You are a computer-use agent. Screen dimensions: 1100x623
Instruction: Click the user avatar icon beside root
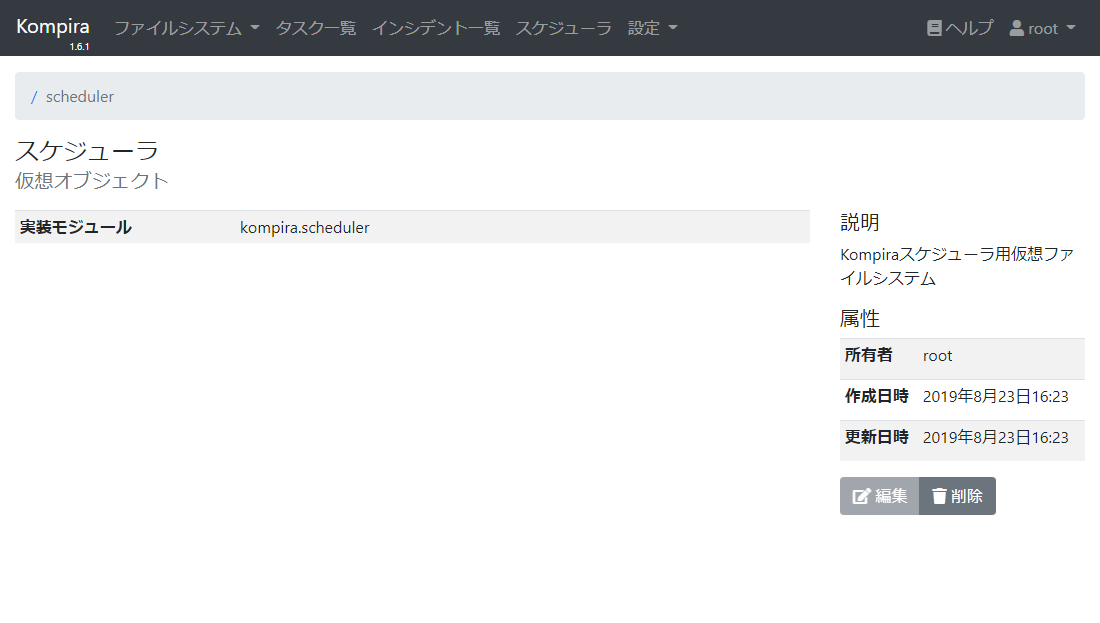[1017, 28]
